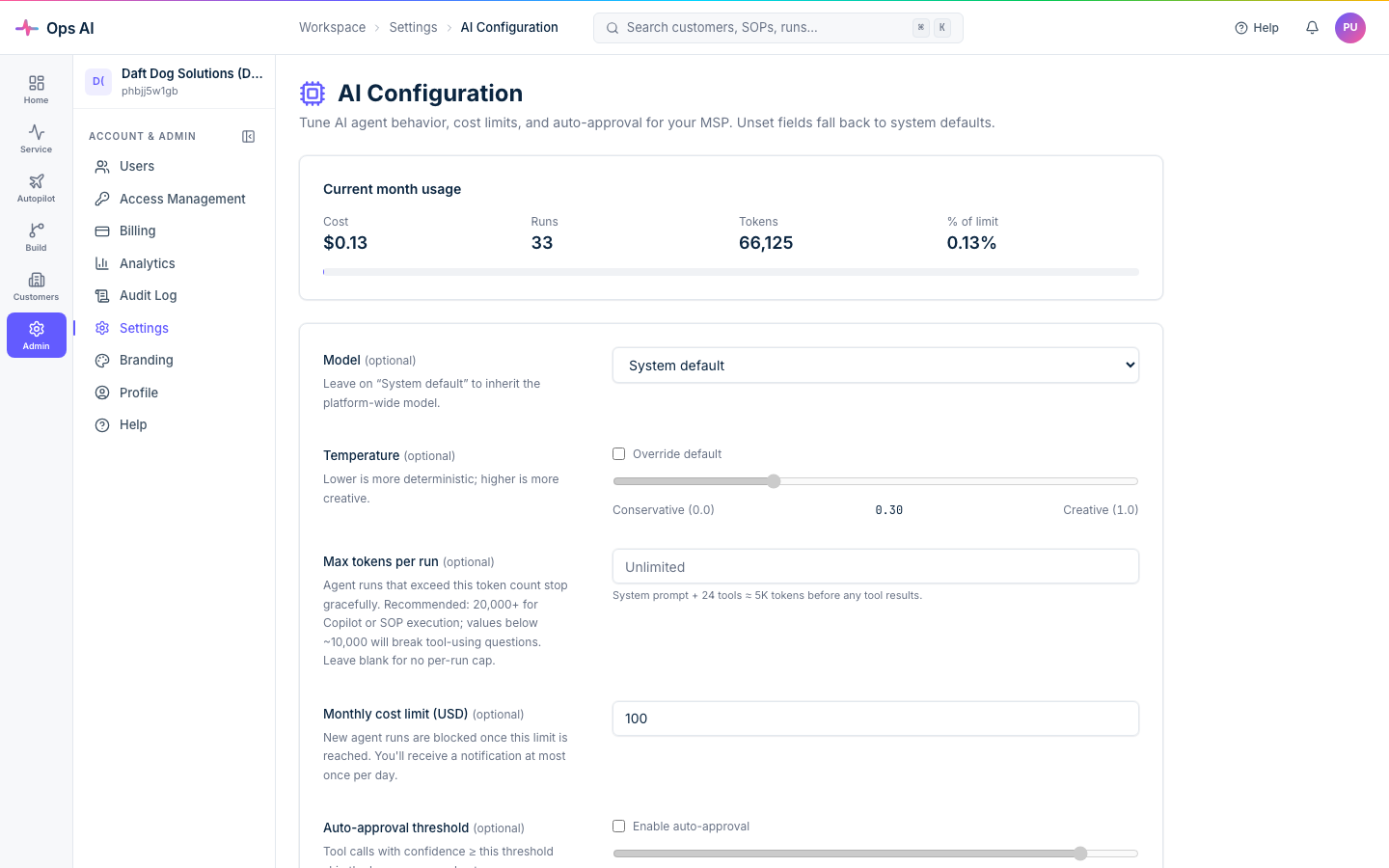Enable Override default temperature checkbox
This screenshot has height=868, width=1389.
coord(619,454)
